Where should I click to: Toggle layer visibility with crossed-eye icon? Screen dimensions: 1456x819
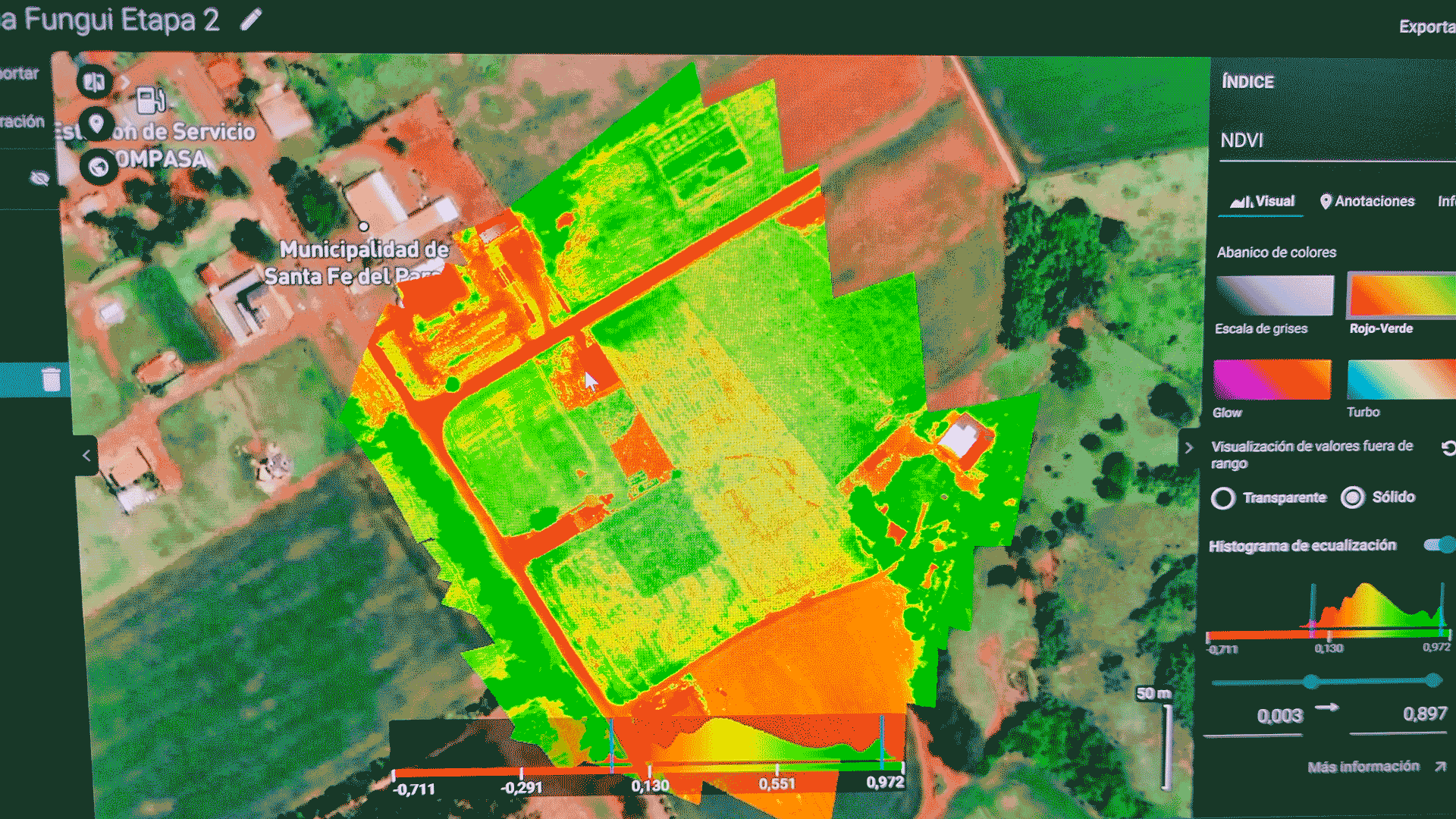coord(39,178)
